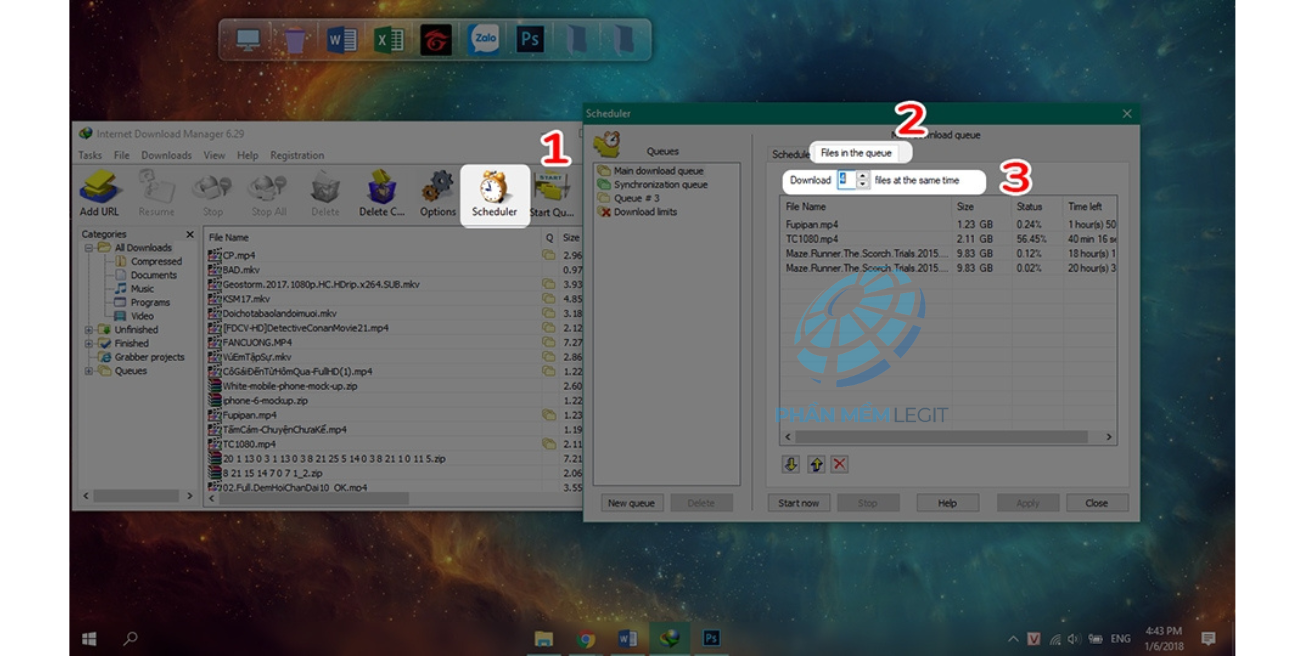Viewport: 1305px width, 656px height.
Task: Click the simultaneous downloads number field
Action: [x=846, y=180]
